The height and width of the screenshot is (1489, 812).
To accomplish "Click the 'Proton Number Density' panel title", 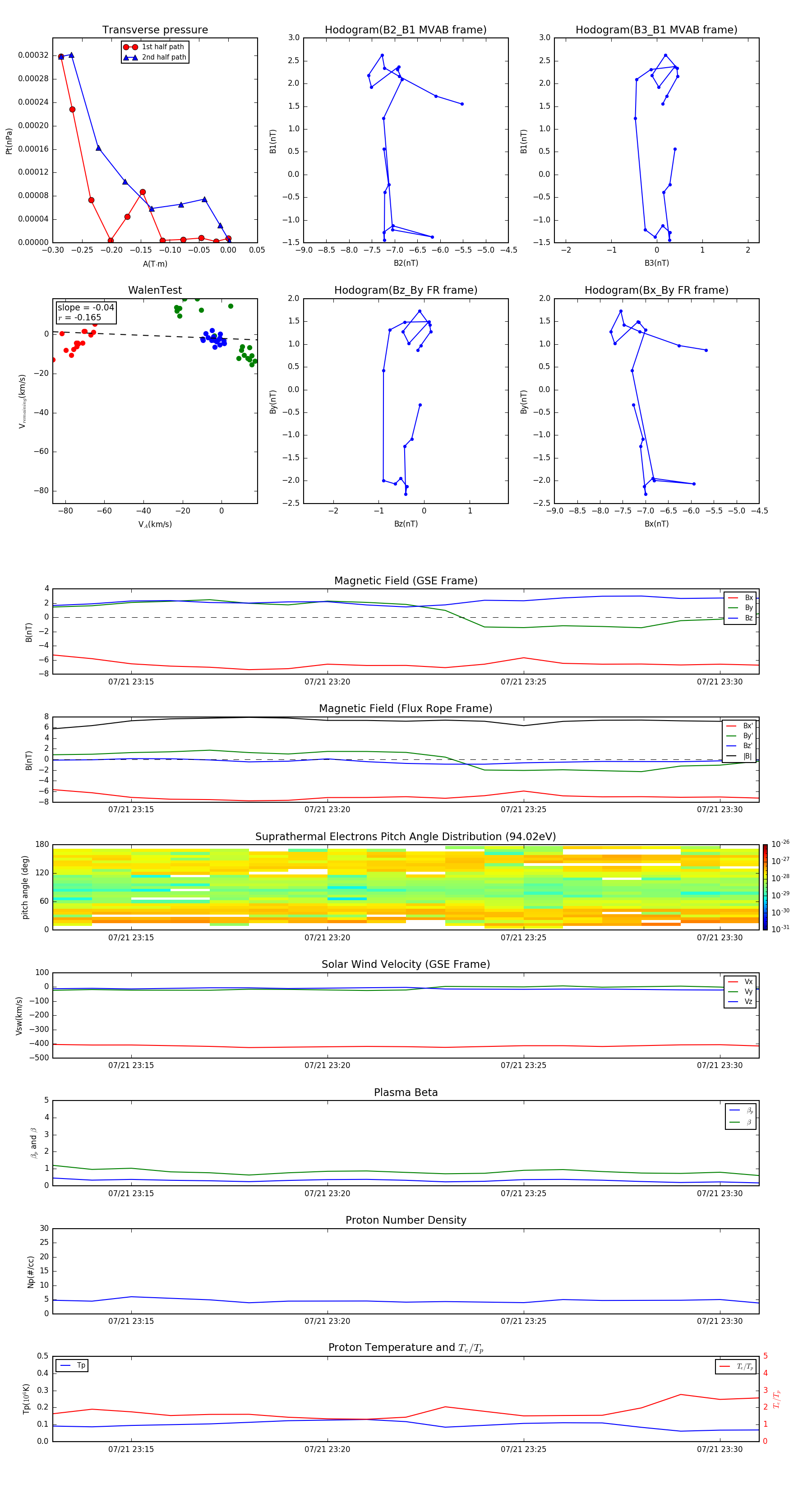I will [x=406, y=1220].
